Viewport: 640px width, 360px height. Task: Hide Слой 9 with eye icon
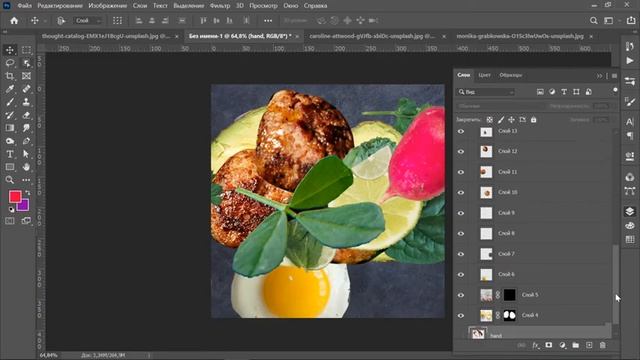point(461,213)
